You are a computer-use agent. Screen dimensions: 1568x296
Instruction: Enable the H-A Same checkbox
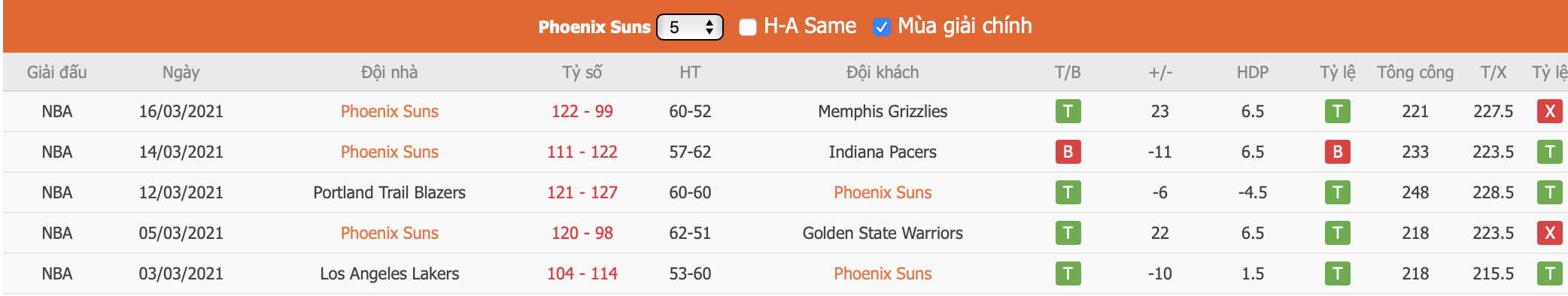(x=747, y=27)
